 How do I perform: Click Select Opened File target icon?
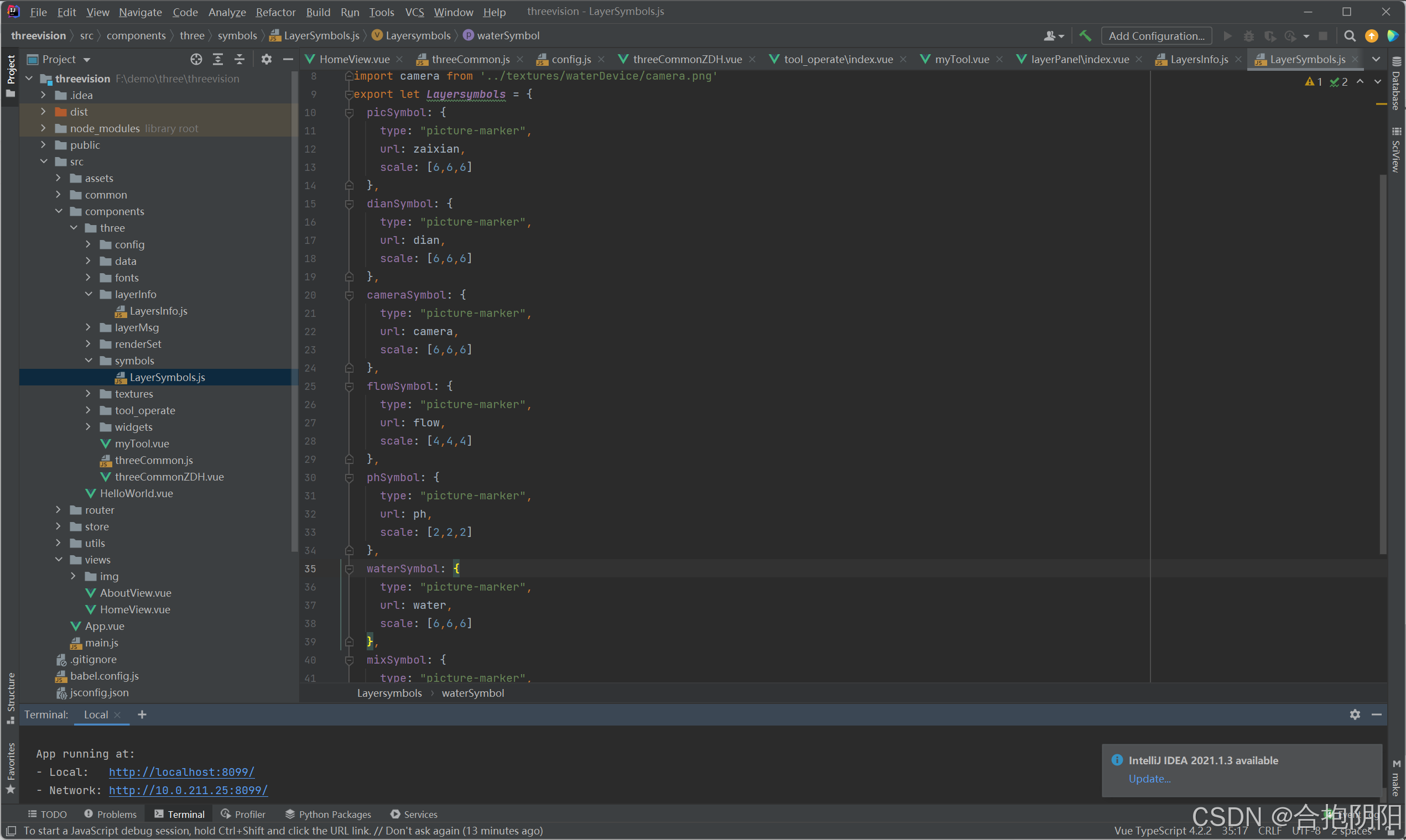pos(196,59)
